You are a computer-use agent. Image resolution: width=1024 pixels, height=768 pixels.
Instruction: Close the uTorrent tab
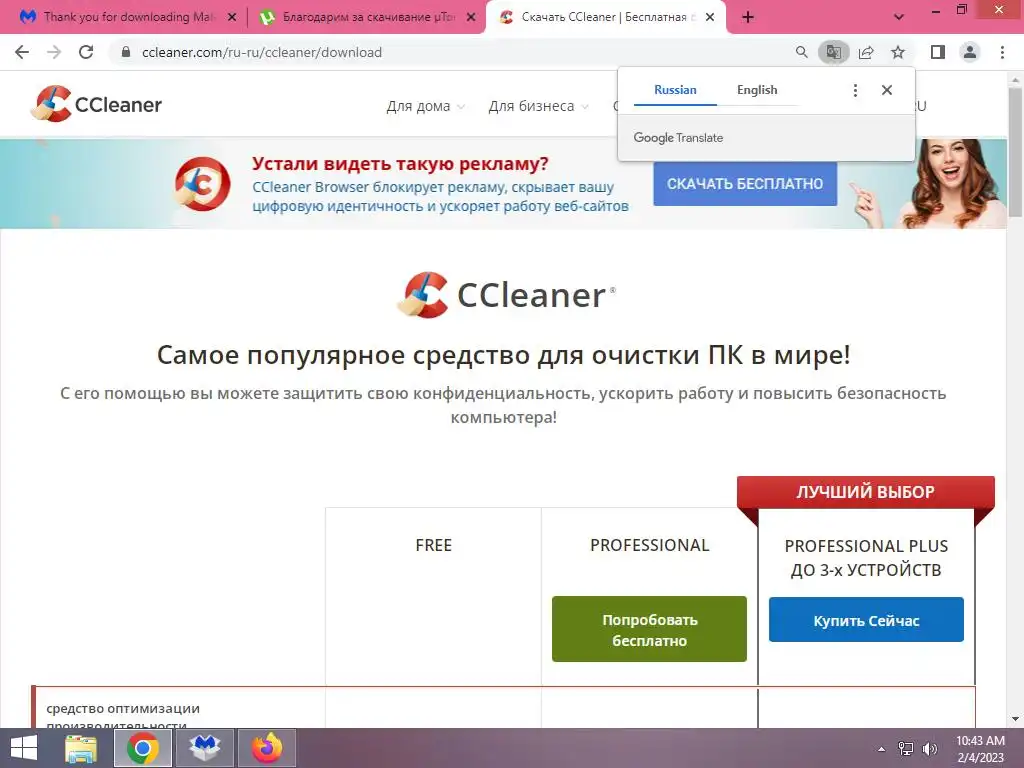pyautogui.click(x=471, y=17)
